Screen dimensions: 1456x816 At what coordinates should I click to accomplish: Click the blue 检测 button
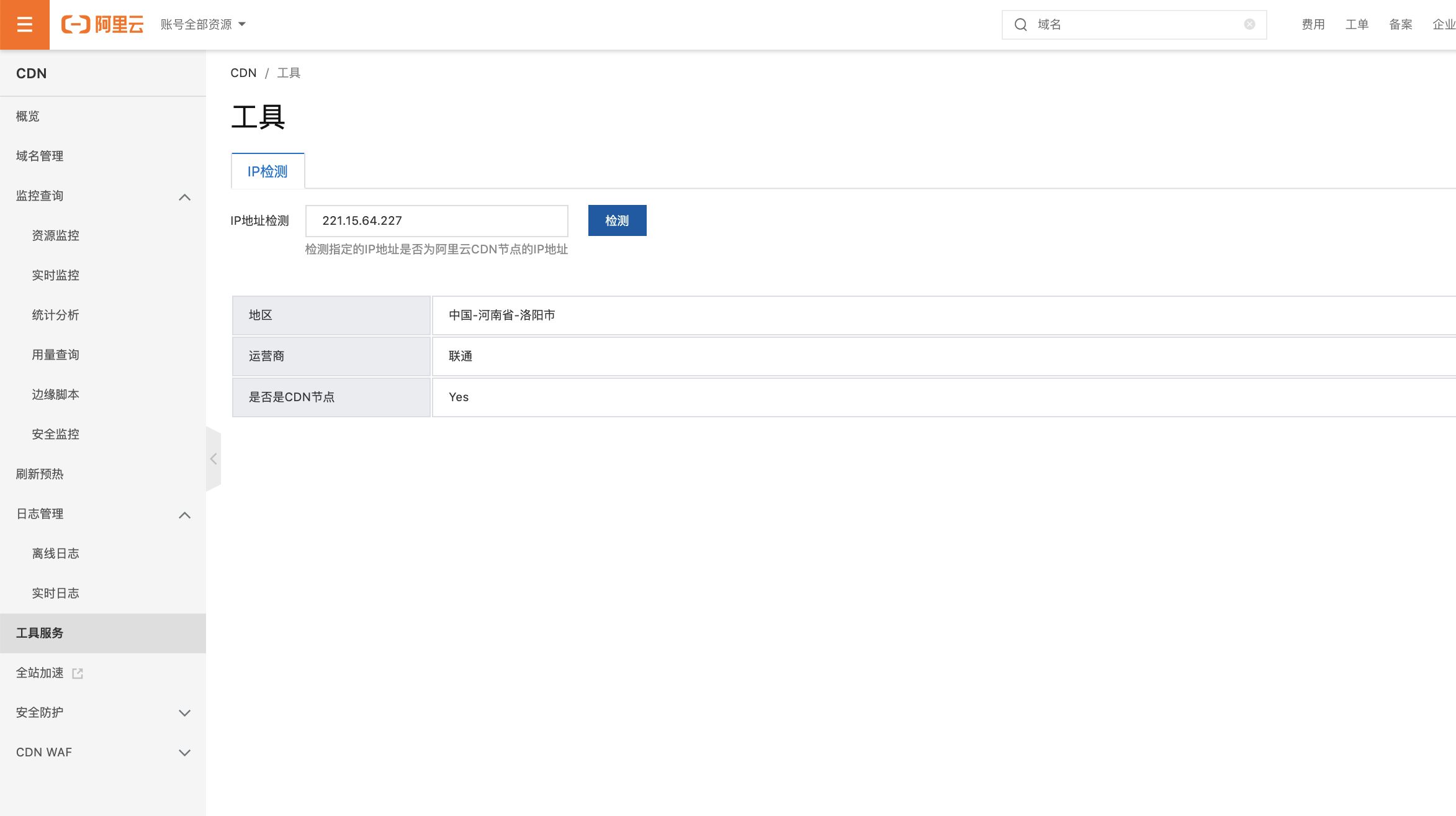point(617,220)
